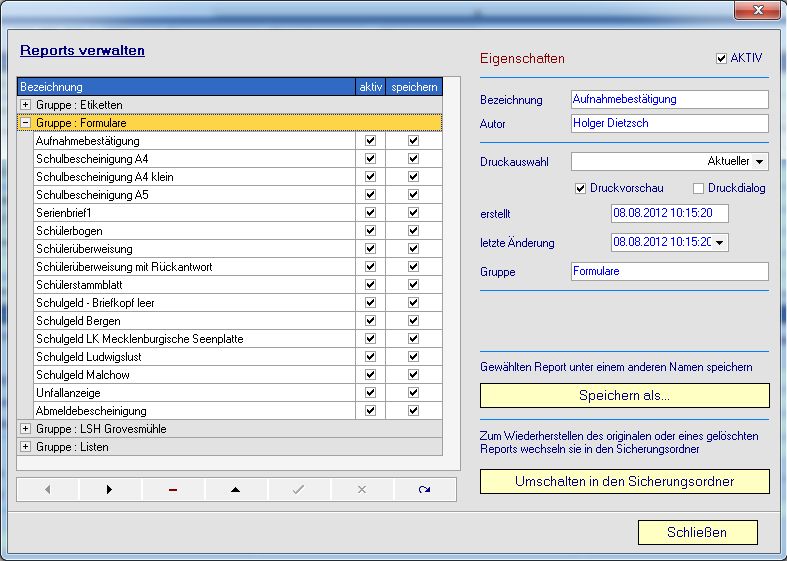Click the checkmark post icon
The width and height of the screenshot is (787, 561).
[x=299, y=489]
